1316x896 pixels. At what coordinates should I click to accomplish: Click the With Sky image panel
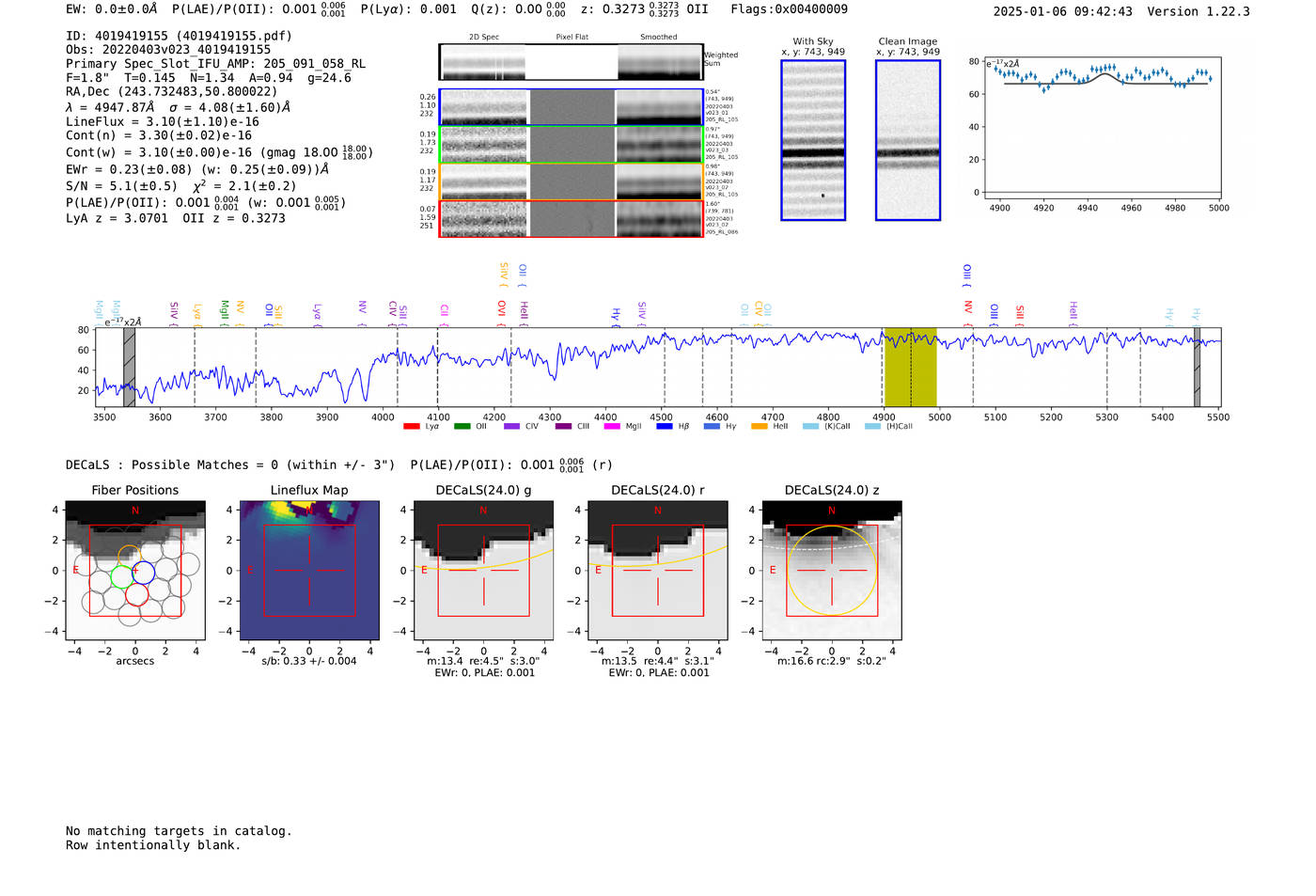point(813,140)
